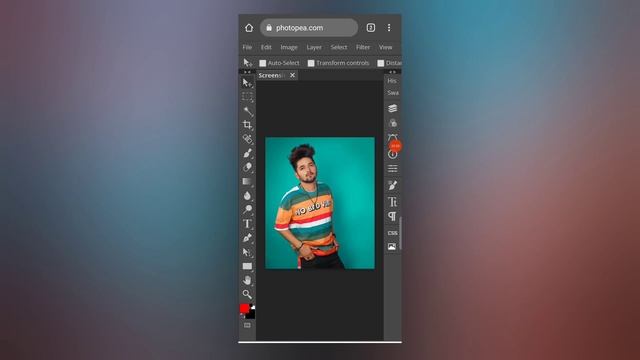Open the Layers panel icon

392,108
